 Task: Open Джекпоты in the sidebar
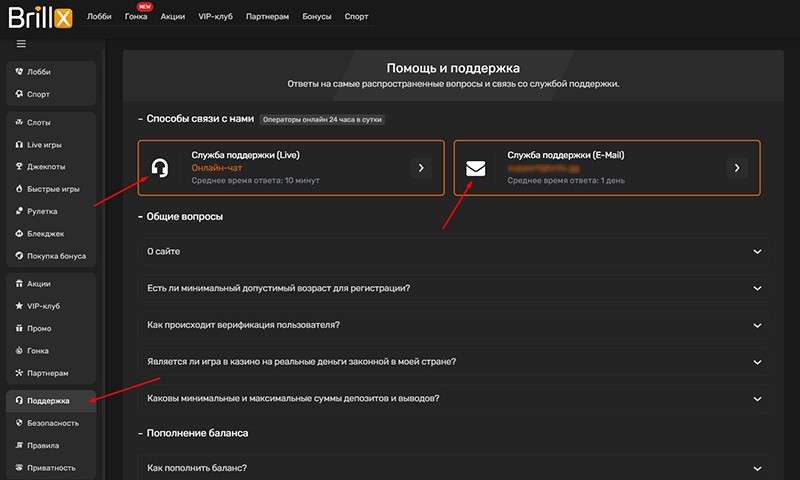(46, 166)
